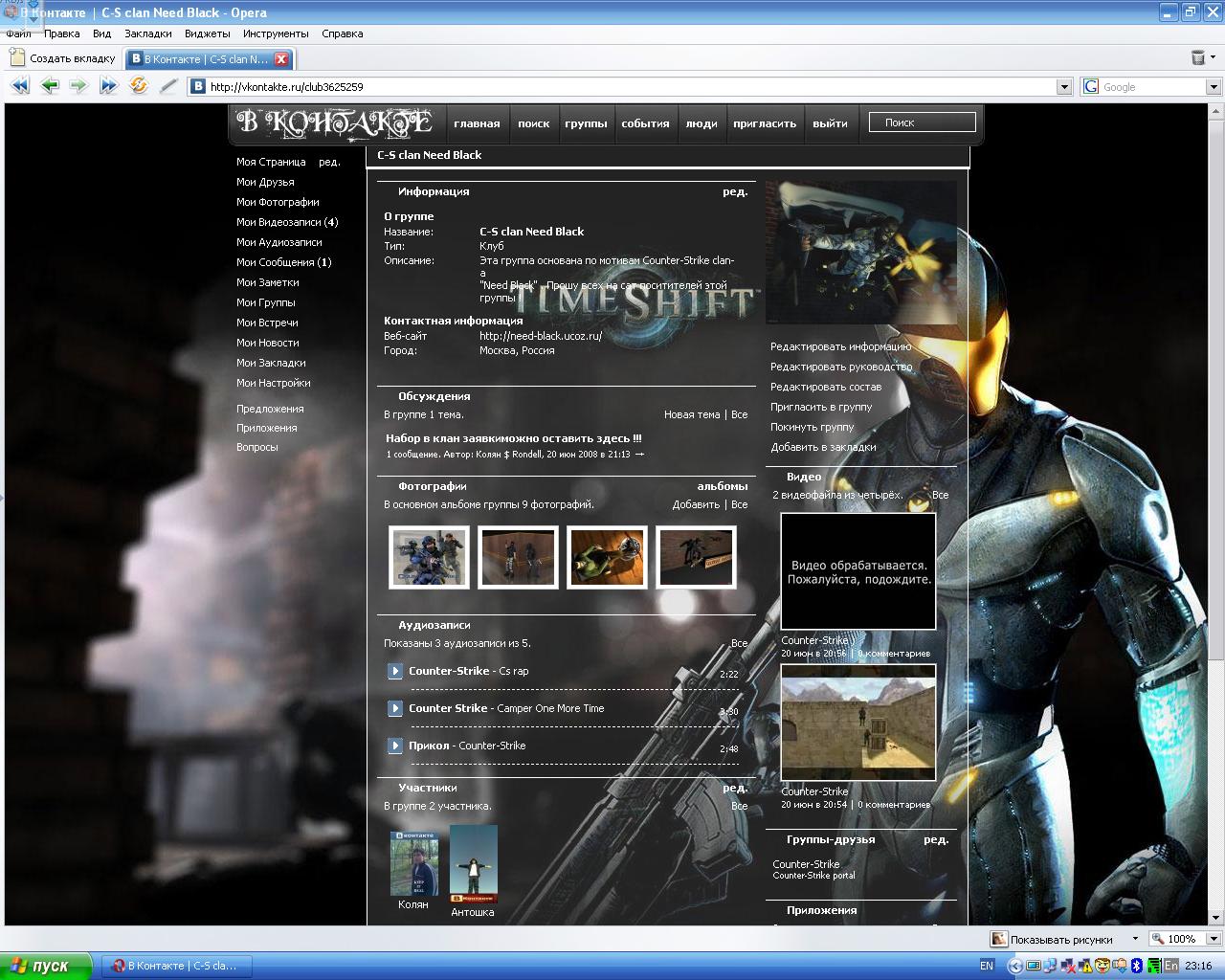Click Покинуть группу link

[813, 427]
